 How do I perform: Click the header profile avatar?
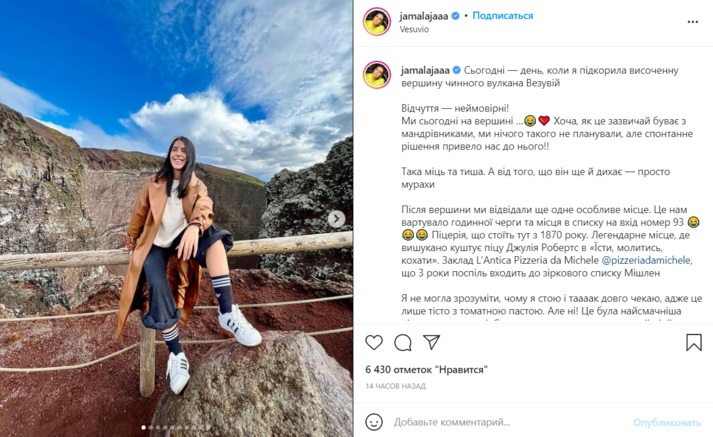pos(377,21)
